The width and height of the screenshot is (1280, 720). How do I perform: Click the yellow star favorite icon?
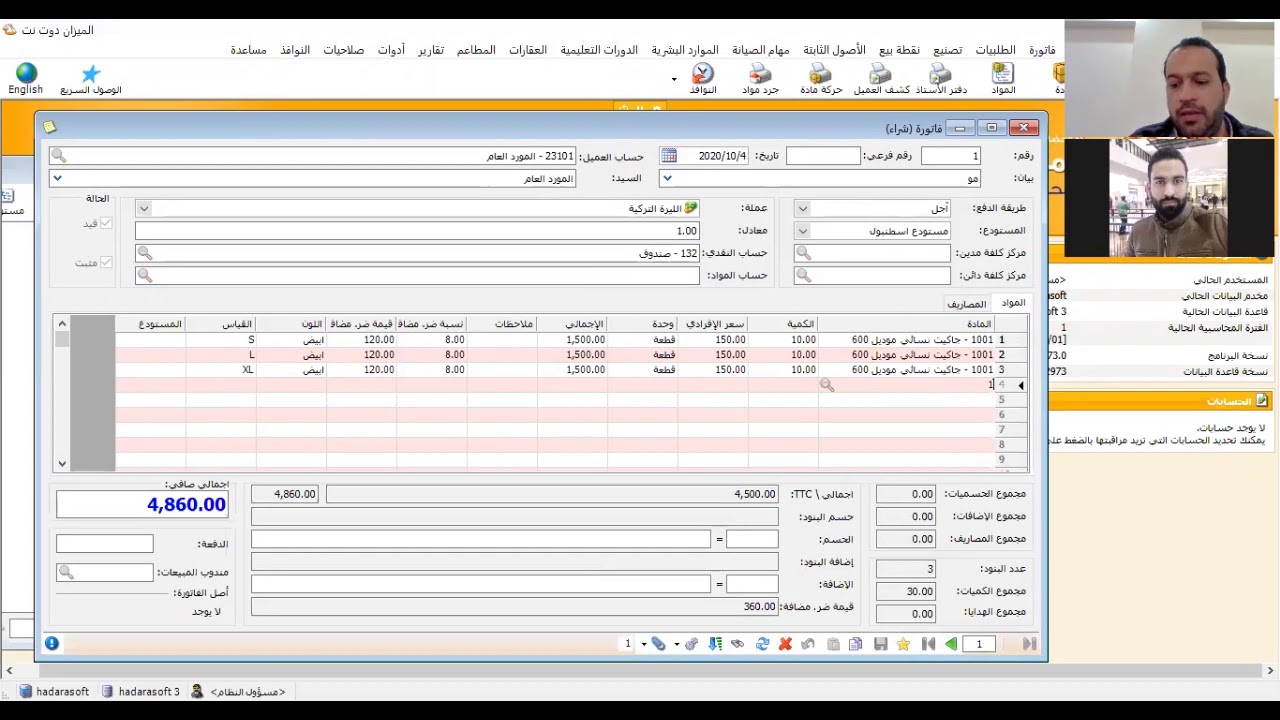[903, 644]
